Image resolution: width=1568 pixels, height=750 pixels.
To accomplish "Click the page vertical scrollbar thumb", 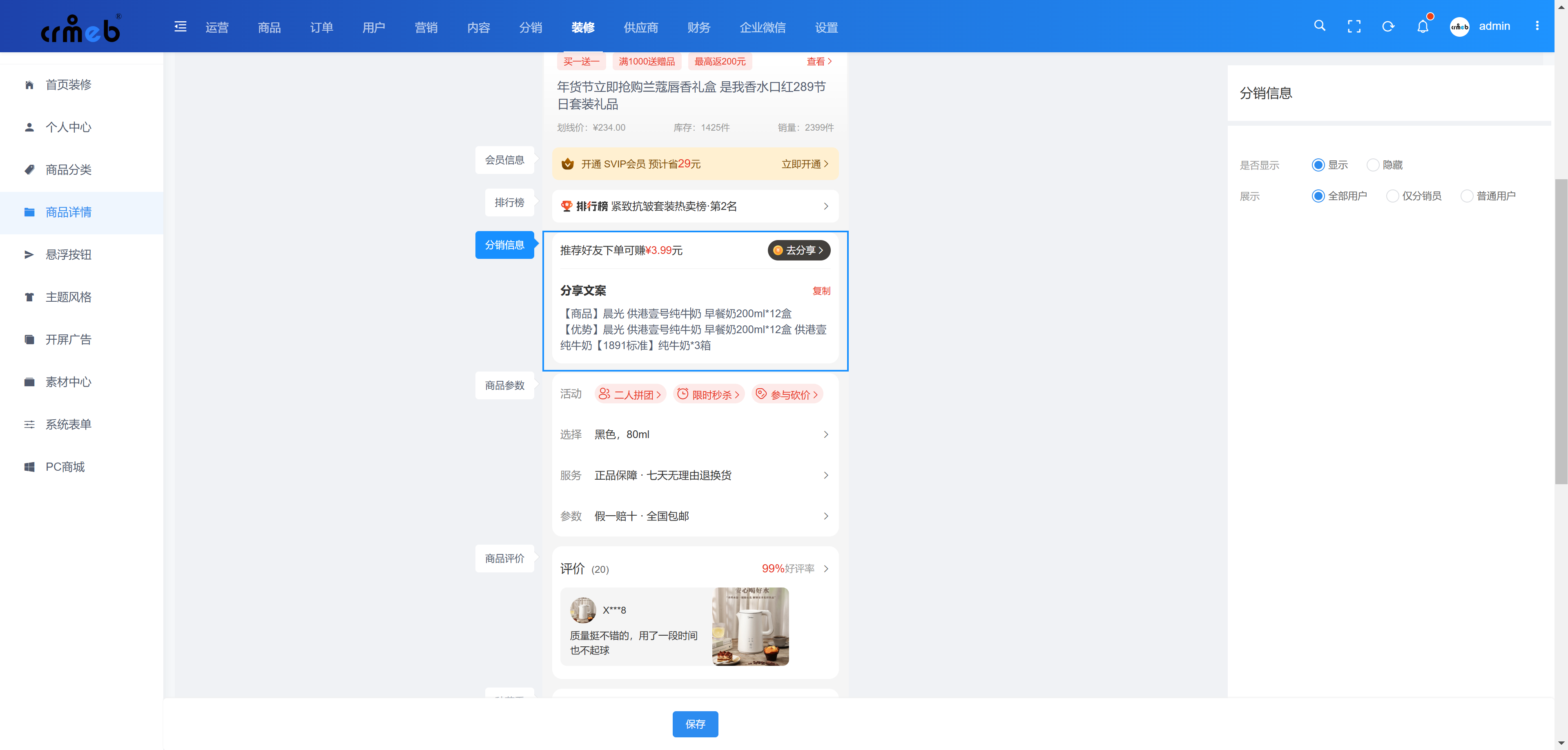I will 1561,332.
